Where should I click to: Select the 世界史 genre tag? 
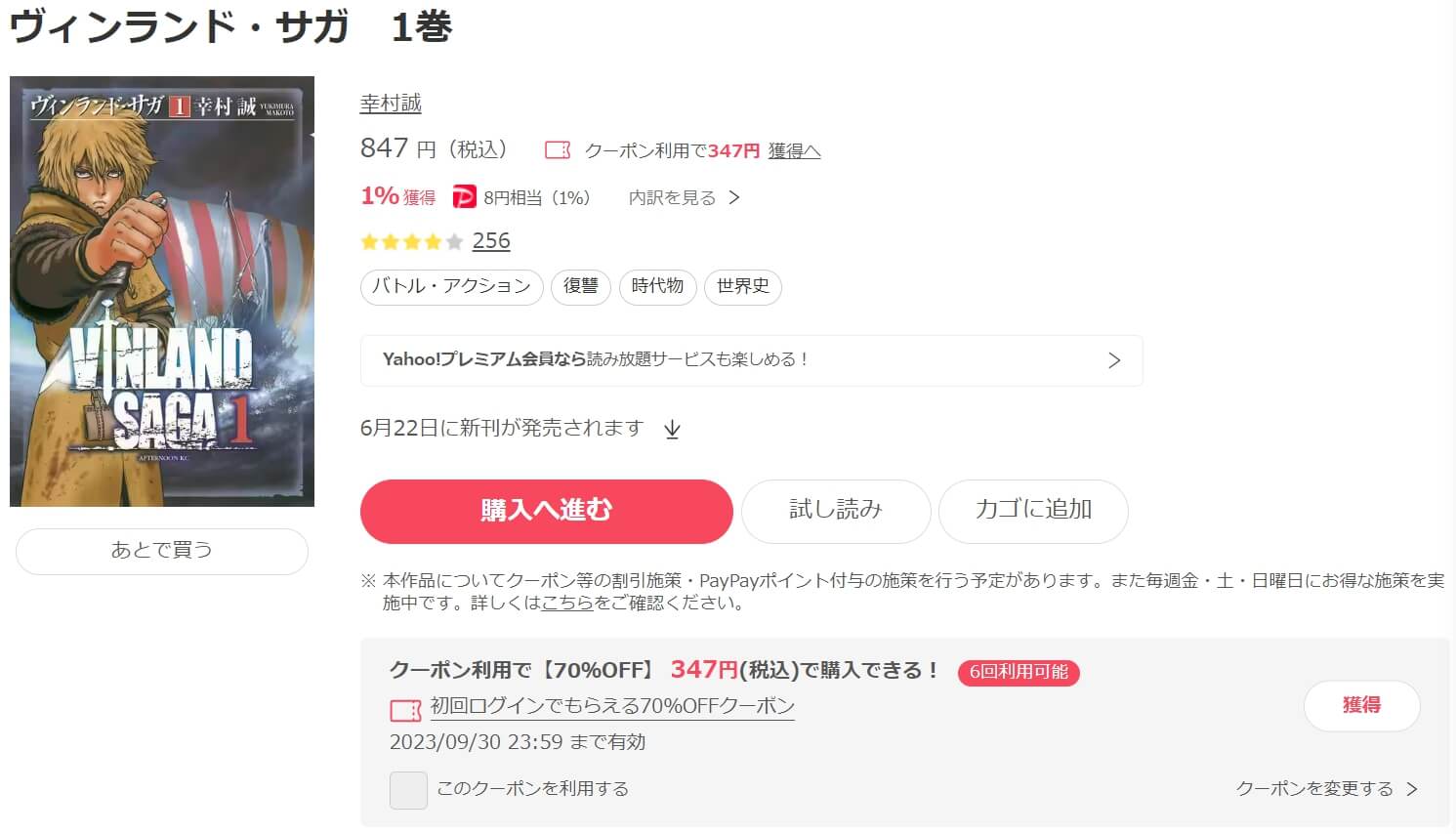tap(742, 286)
